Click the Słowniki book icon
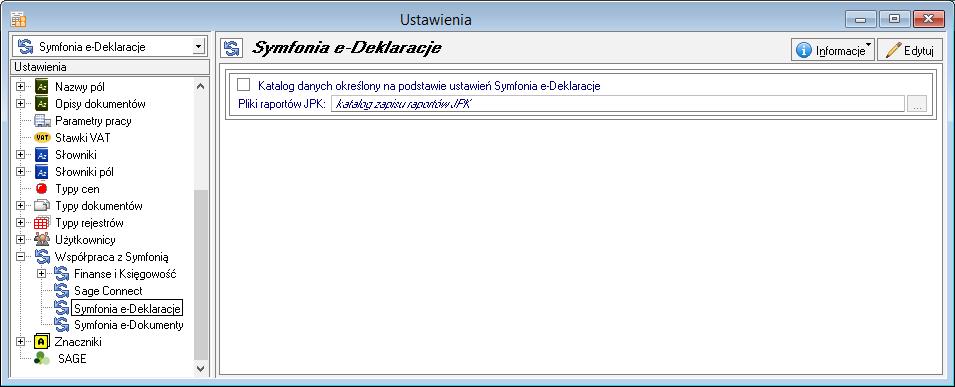This screenshot has height=387, width=955. (x=41, y=155)
